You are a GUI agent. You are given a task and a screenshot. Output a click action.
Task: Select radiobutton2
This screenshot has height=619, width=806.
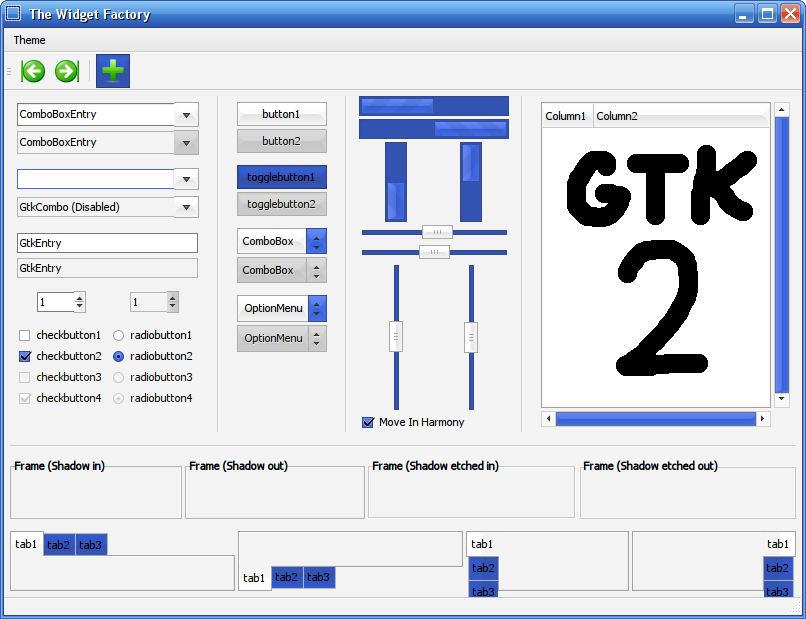pos(118,356)
